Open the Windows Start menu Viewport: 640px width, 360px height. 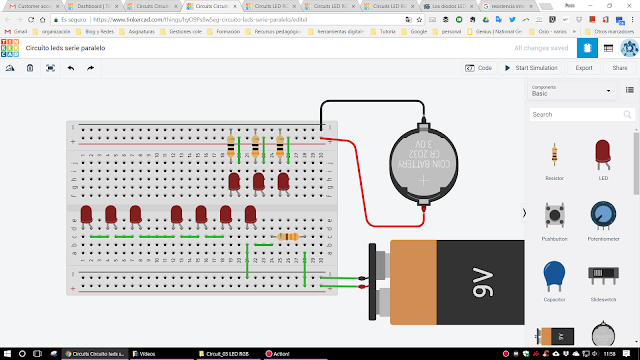pos(7,354)
